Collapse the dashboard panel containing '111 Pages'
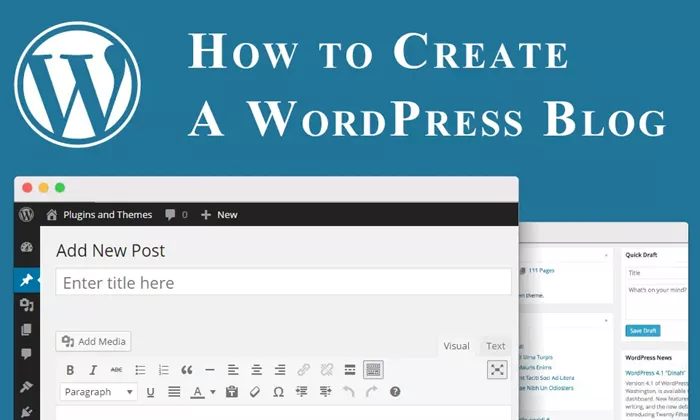Screen dimensions: 700x420 [x=606, y=256]
